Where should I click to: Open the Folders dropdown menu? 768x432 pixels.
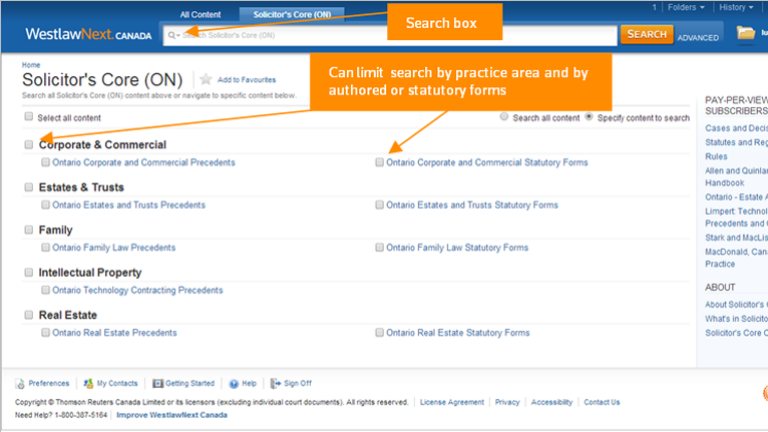(x=686, y=7)
